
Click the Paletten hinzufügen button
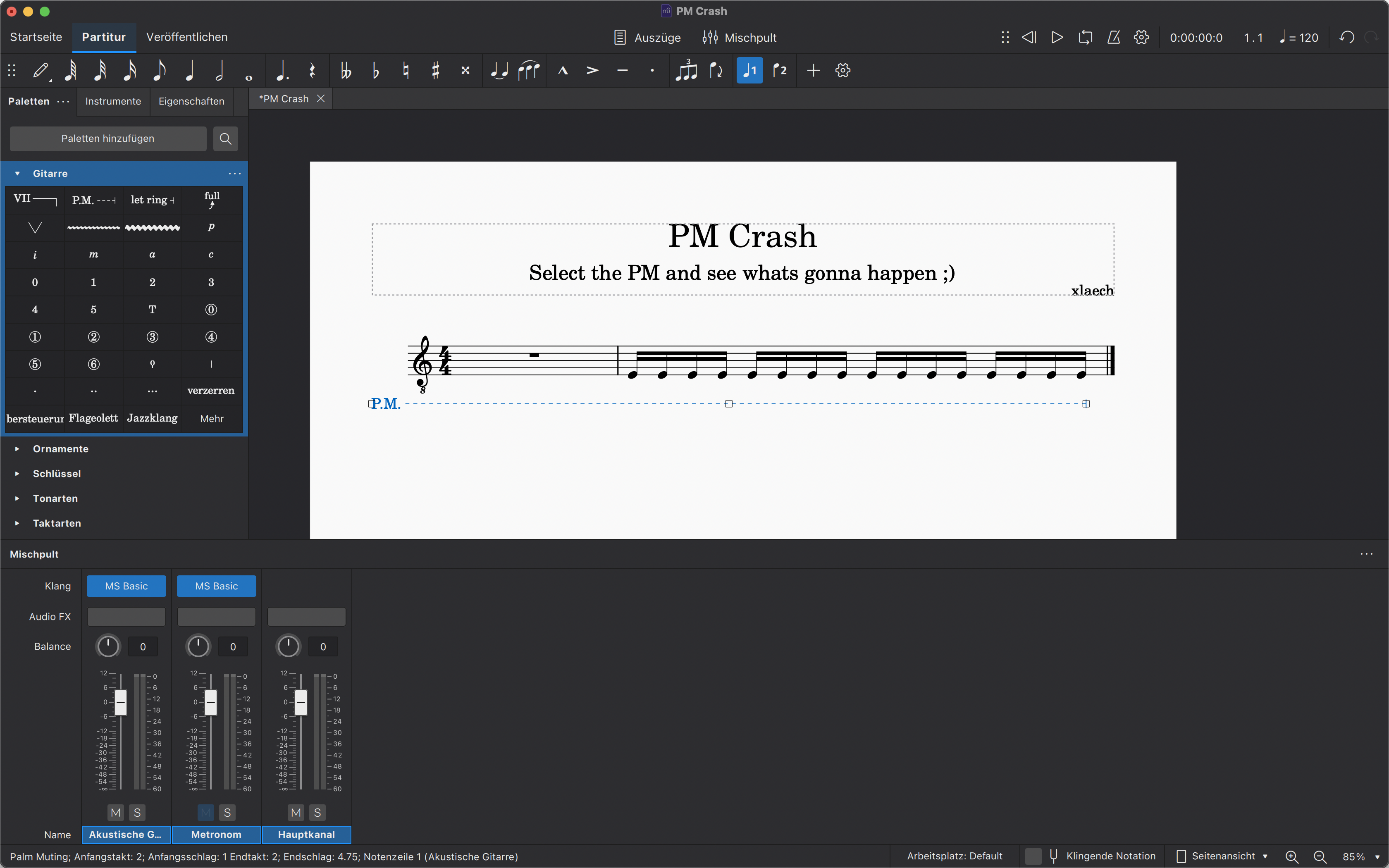(108, 138)
